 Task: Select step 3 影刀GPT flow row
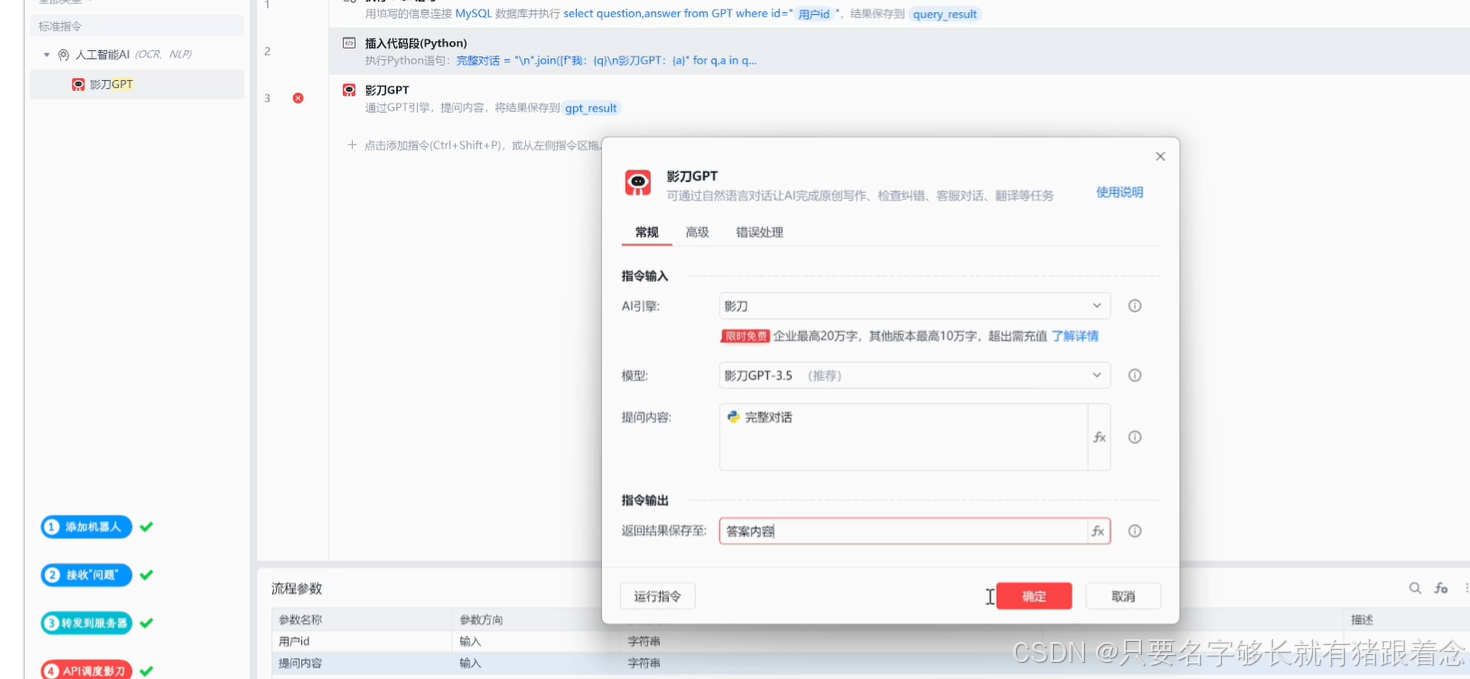point(900,98)
